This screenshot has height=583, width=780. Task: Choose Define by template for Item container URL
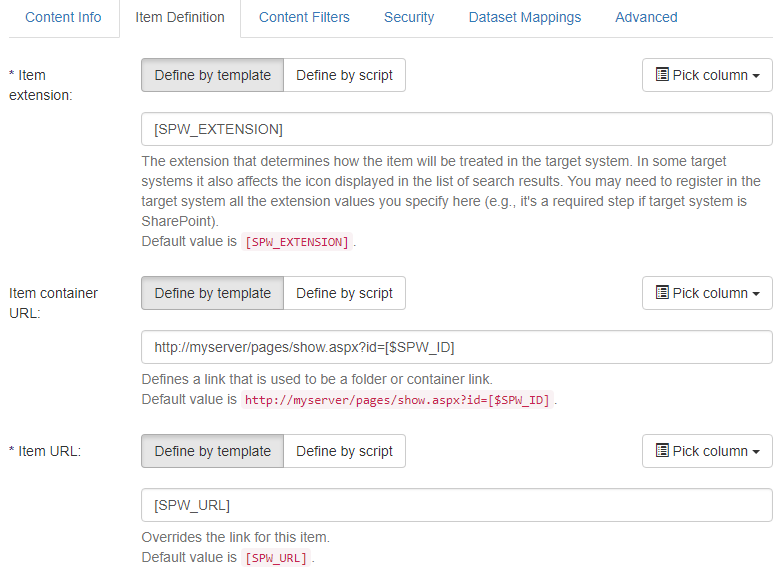pos(212,293)
